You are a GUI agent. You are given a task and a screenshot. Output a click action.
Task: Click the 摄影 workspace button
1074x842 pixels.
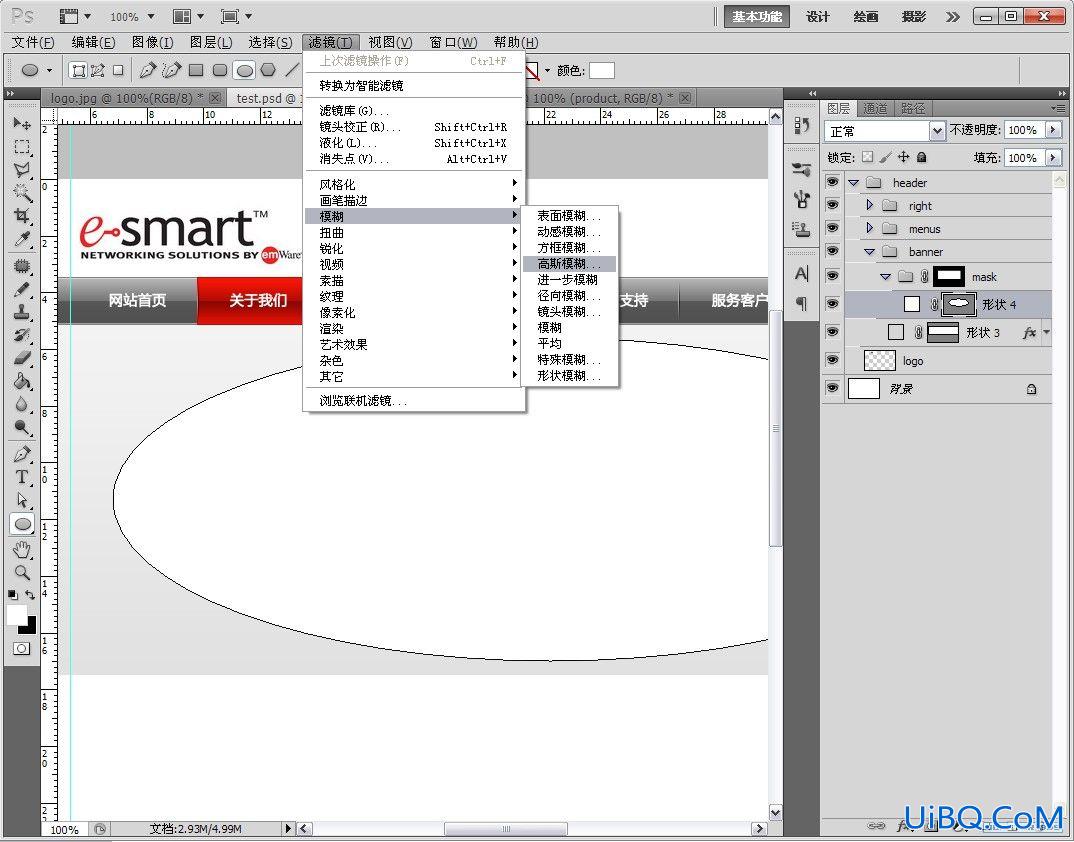(914, 16)
